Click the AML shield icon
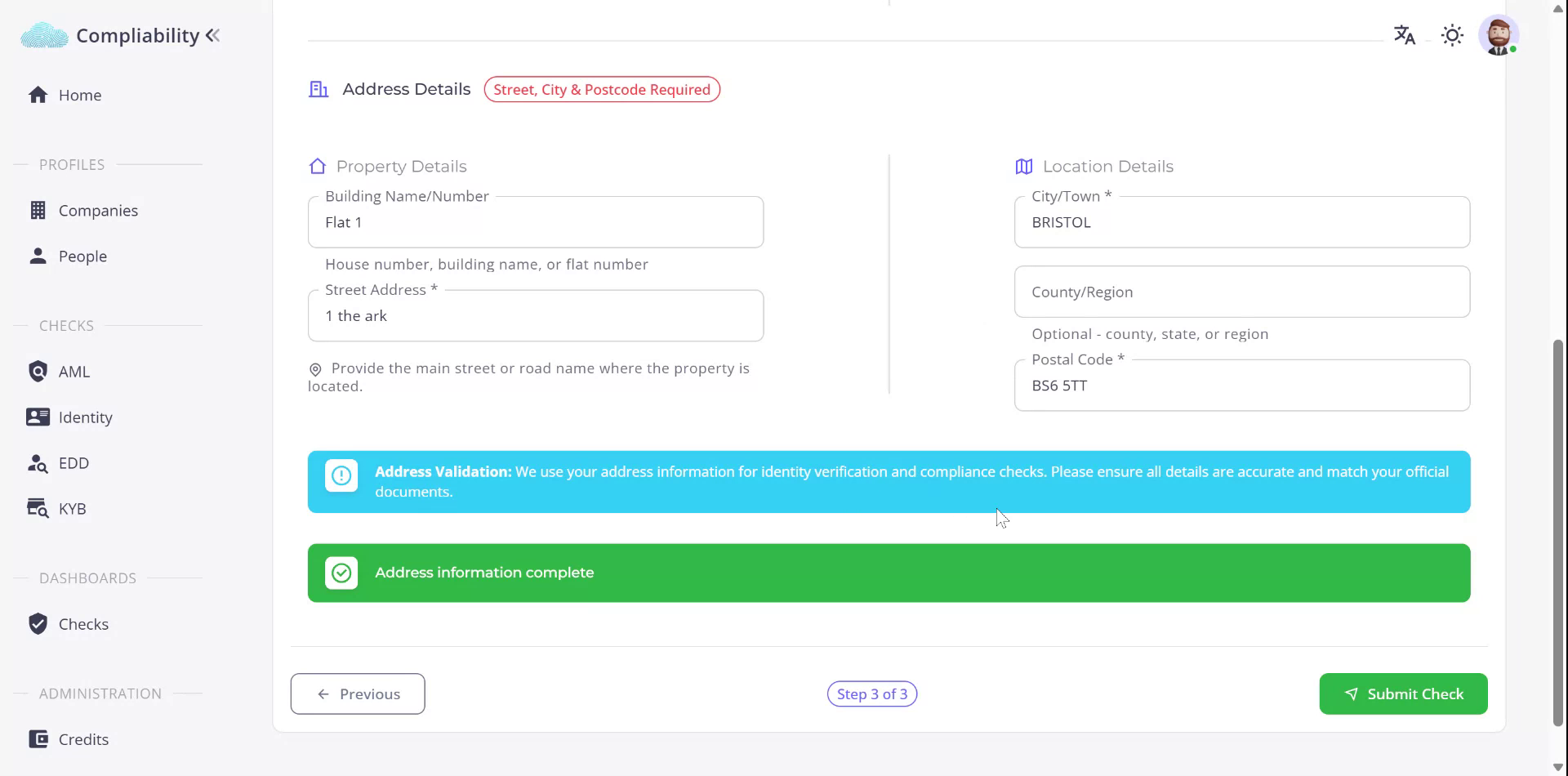The image size is (1568, 776). point(38,372)
